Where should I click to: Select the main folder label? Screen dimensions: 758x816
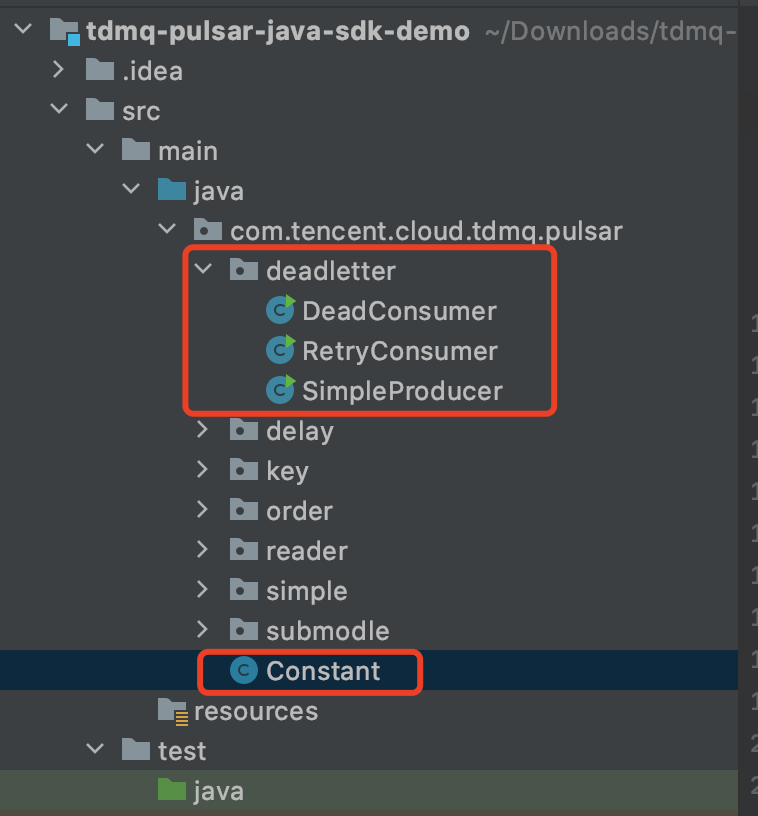[x=188, y=151]
